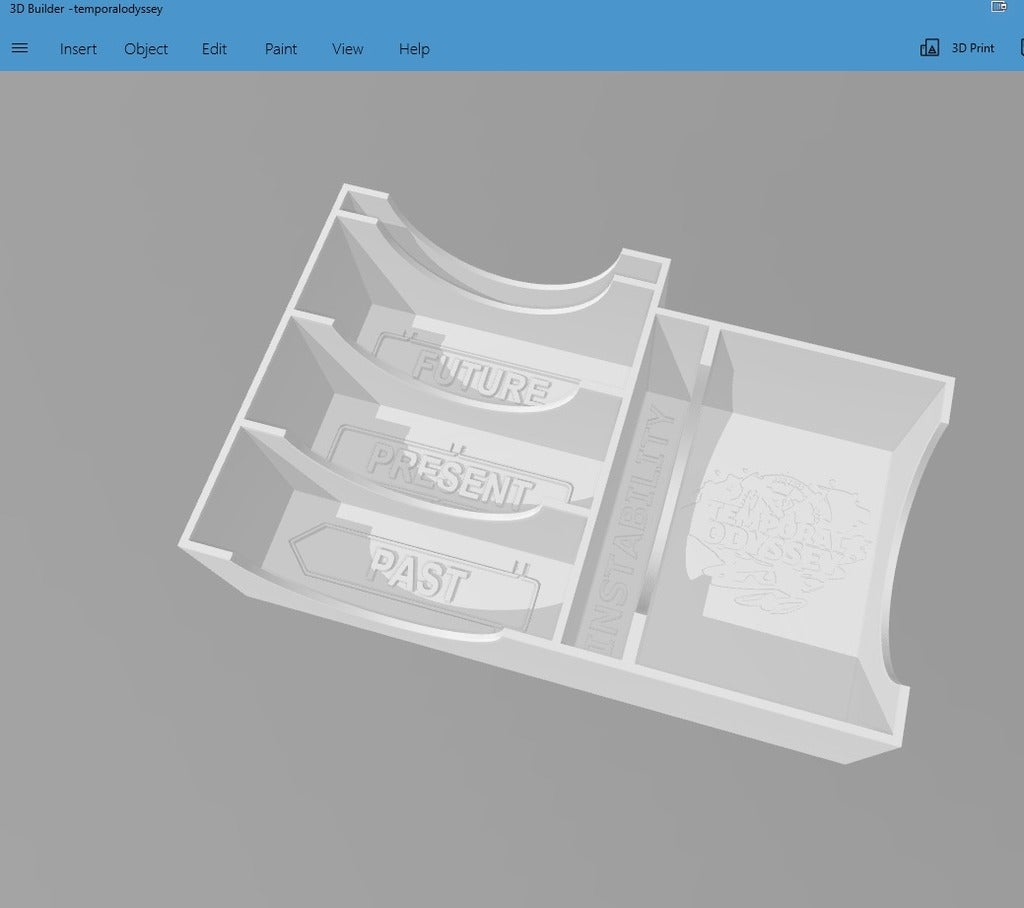
Task: Open the View menu
Action: coord(347,49)
